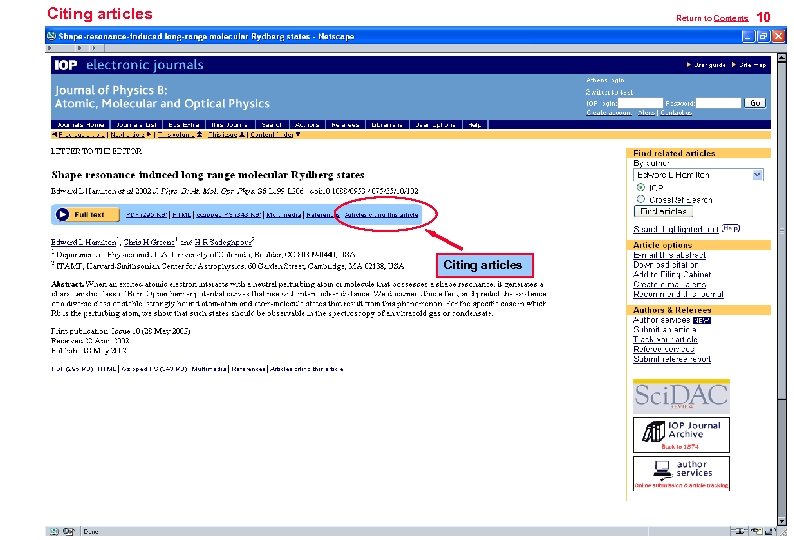The image size is (794, 540).
Task: Open the Search menu item
Action: click(x=271, y=125)
